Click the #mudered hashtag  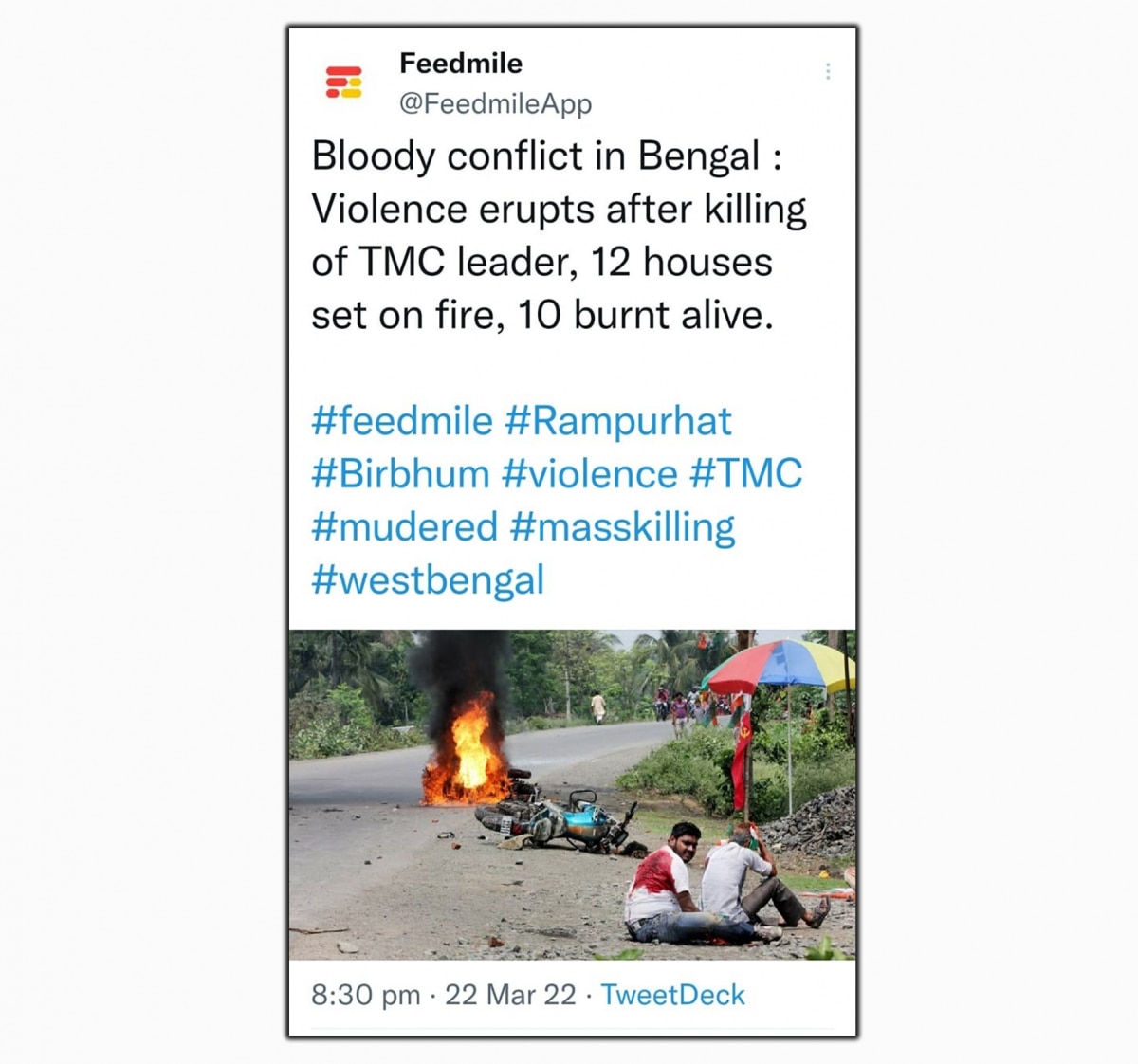pyautogui.click(x=404, y=527)
